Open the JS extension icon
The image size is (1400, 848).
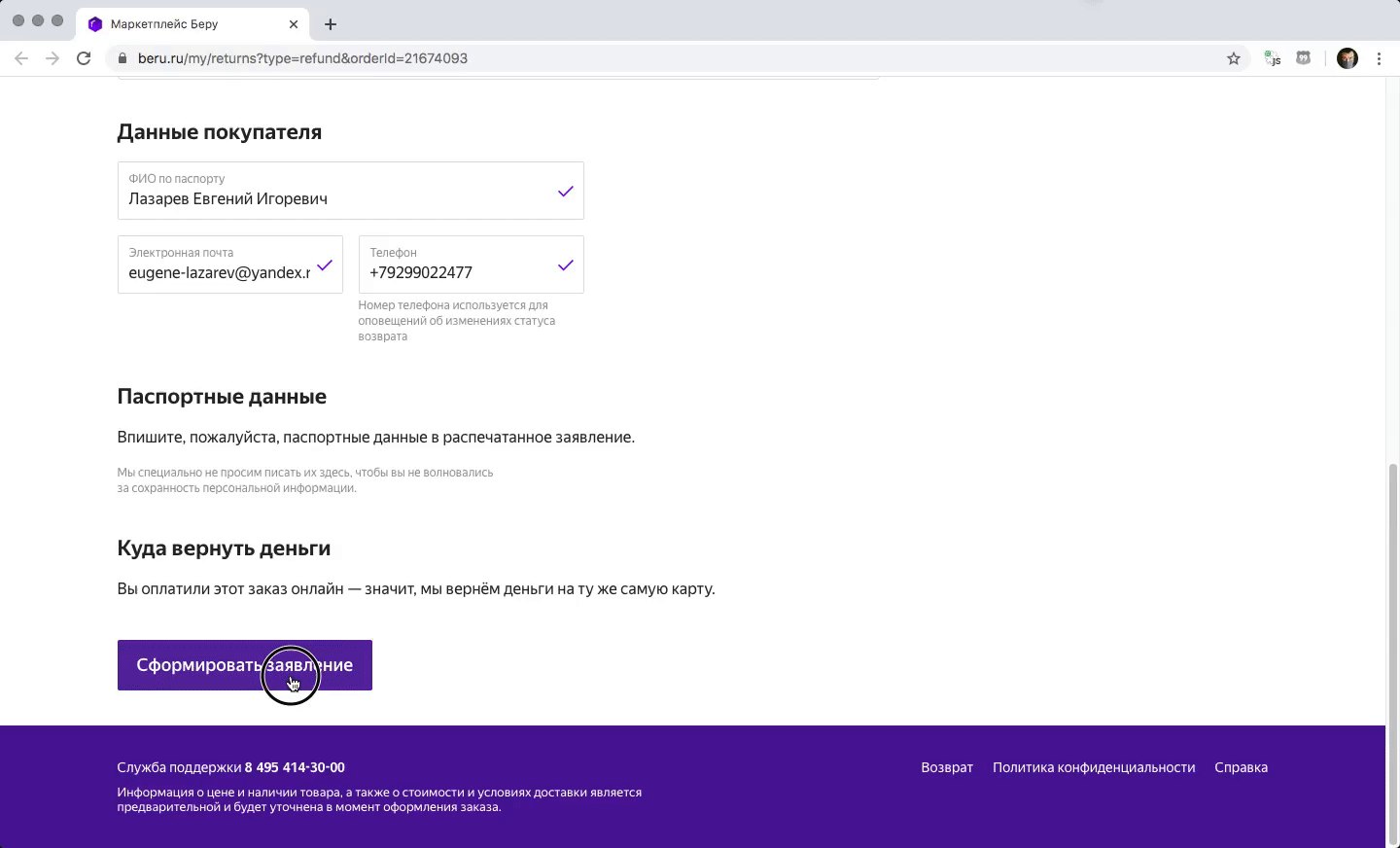(1272, 58)
